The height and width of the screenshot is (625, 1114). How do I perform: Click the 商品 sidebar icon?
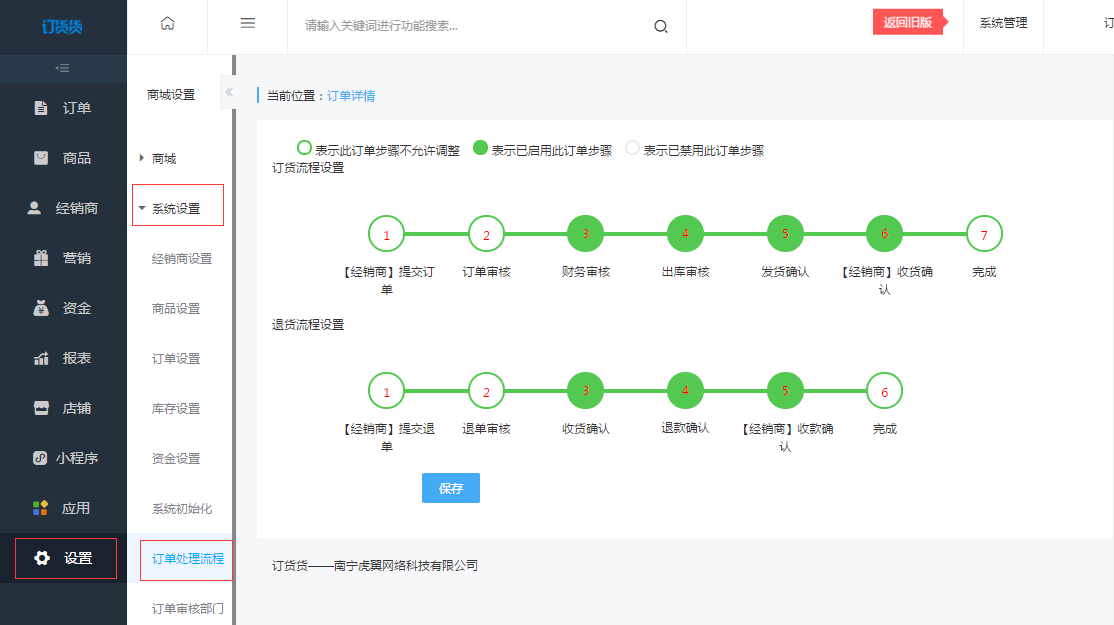[x=41, y=158]
